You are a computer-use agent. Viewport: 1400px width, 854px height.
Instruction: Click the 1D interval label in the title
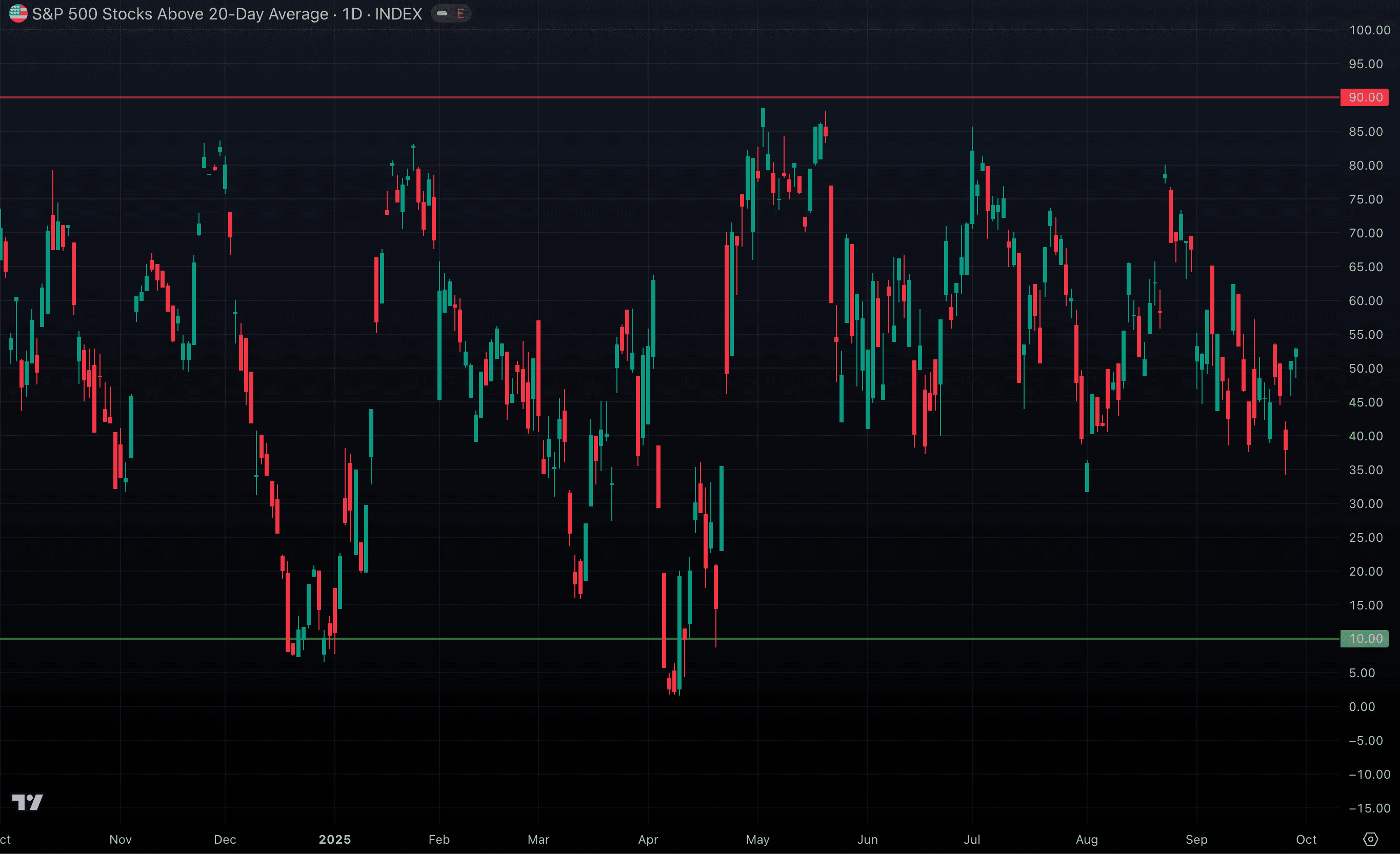point(352,14)
